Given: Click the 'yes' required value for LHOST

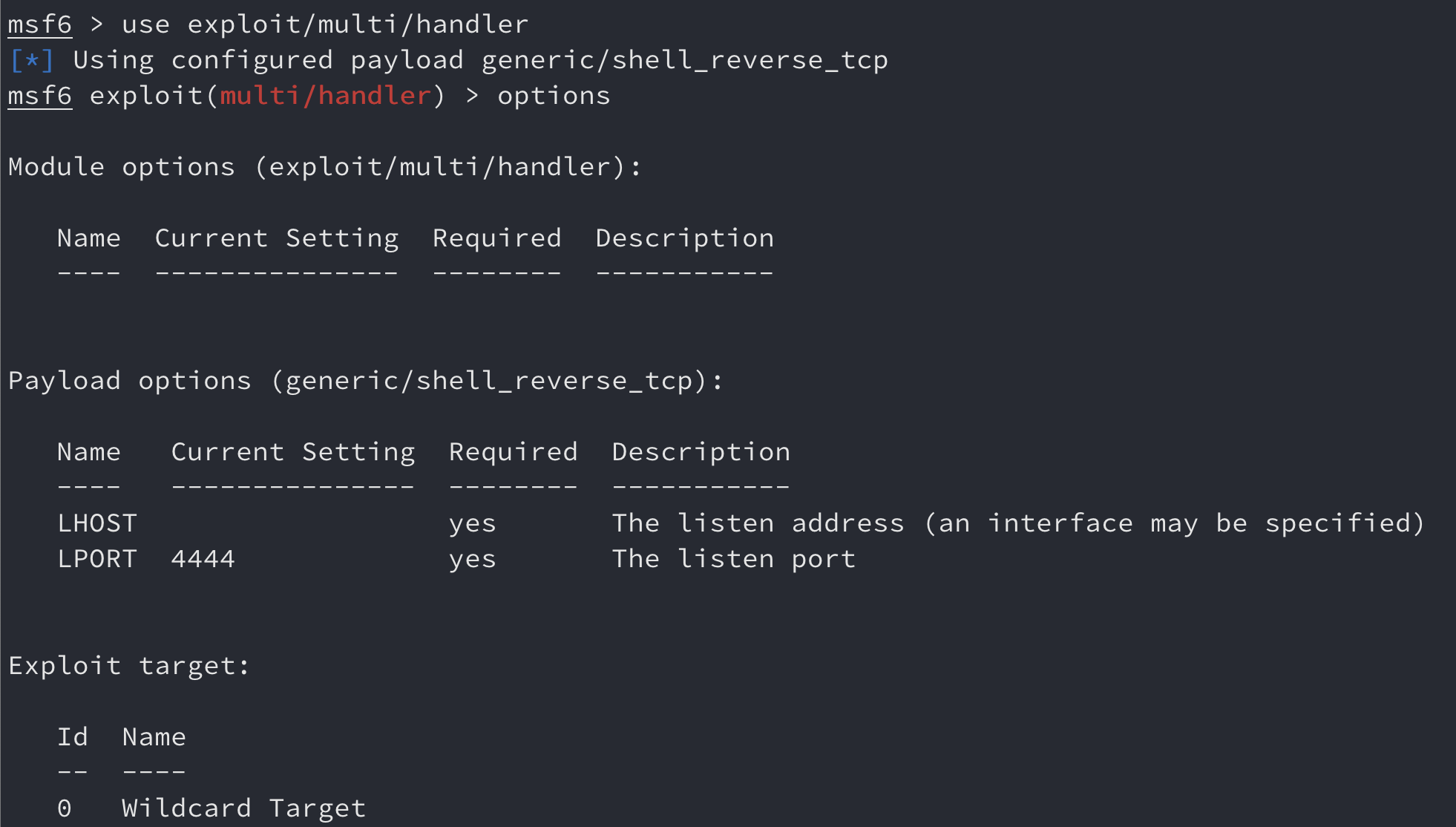Looking at the screenshot, I should pos(473,525).
